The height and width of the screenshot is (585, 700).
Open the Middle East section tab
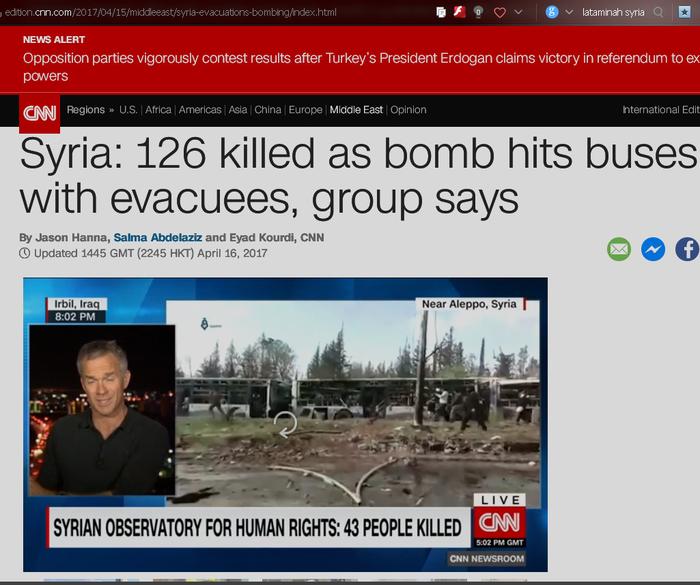(356, 110)
